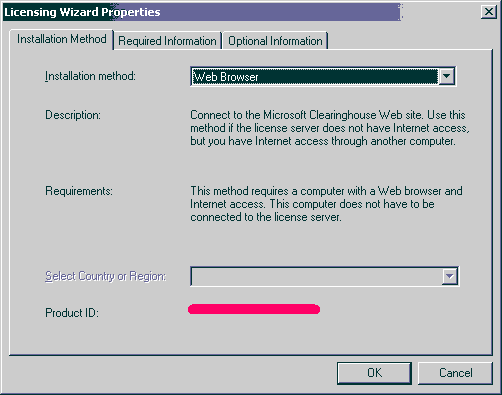Click the 'This method requires a computer' requirements text
The width and height of the screenshot is (502, 395).
[x=326, y=204]
